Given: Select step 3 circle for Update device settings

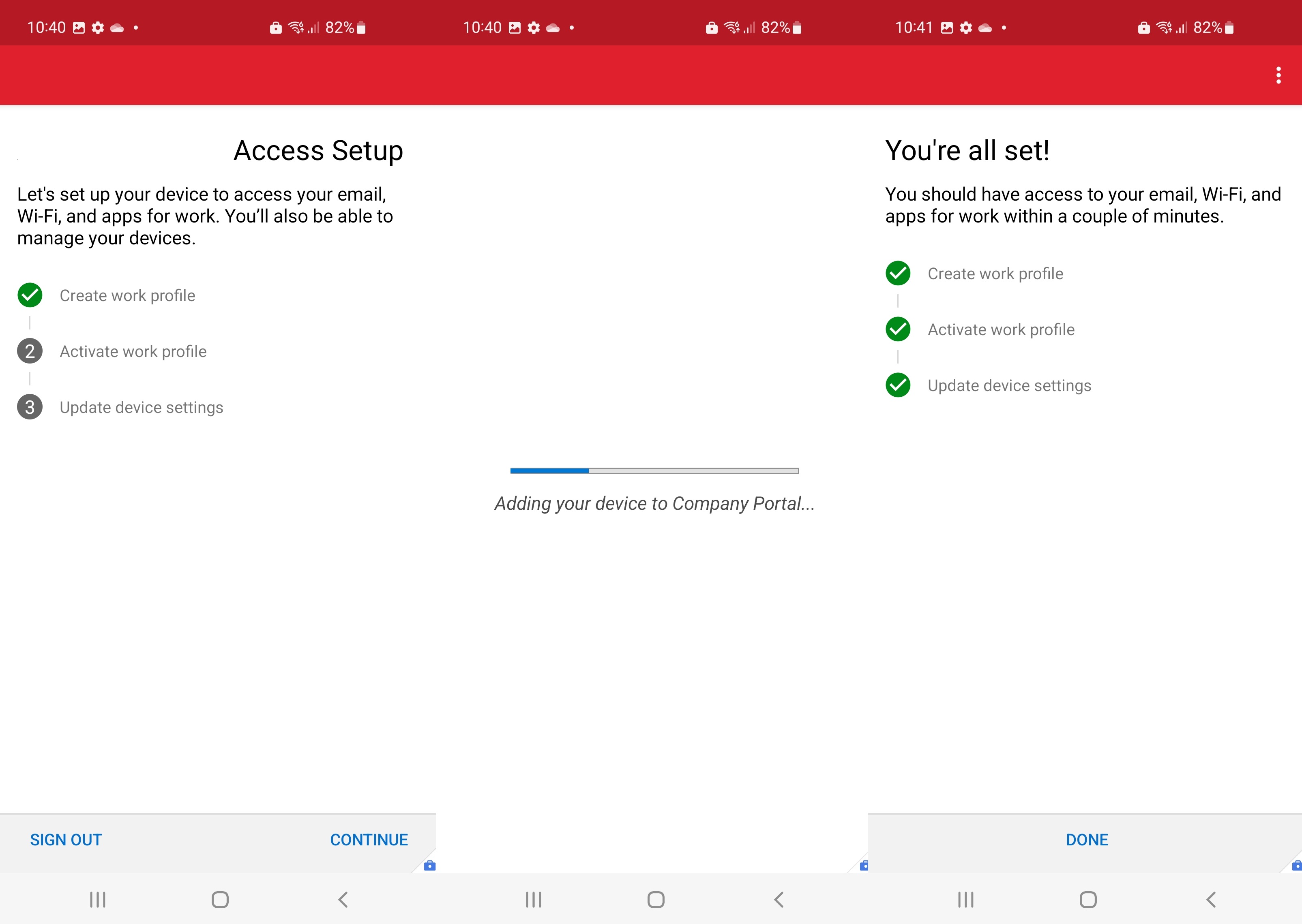Looking at the screenshot, I should coord(30,407).
